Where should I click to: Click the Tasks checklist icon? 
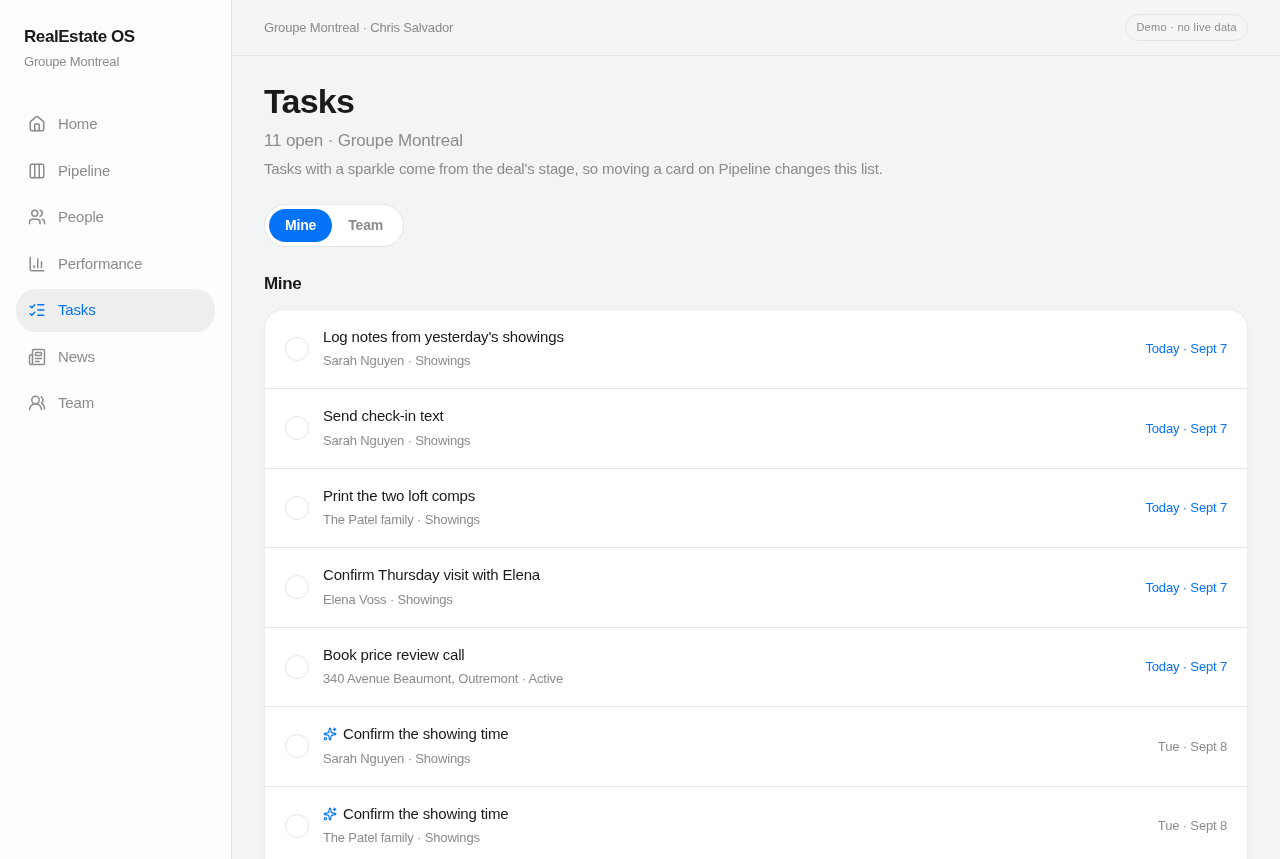click(37, 310)
